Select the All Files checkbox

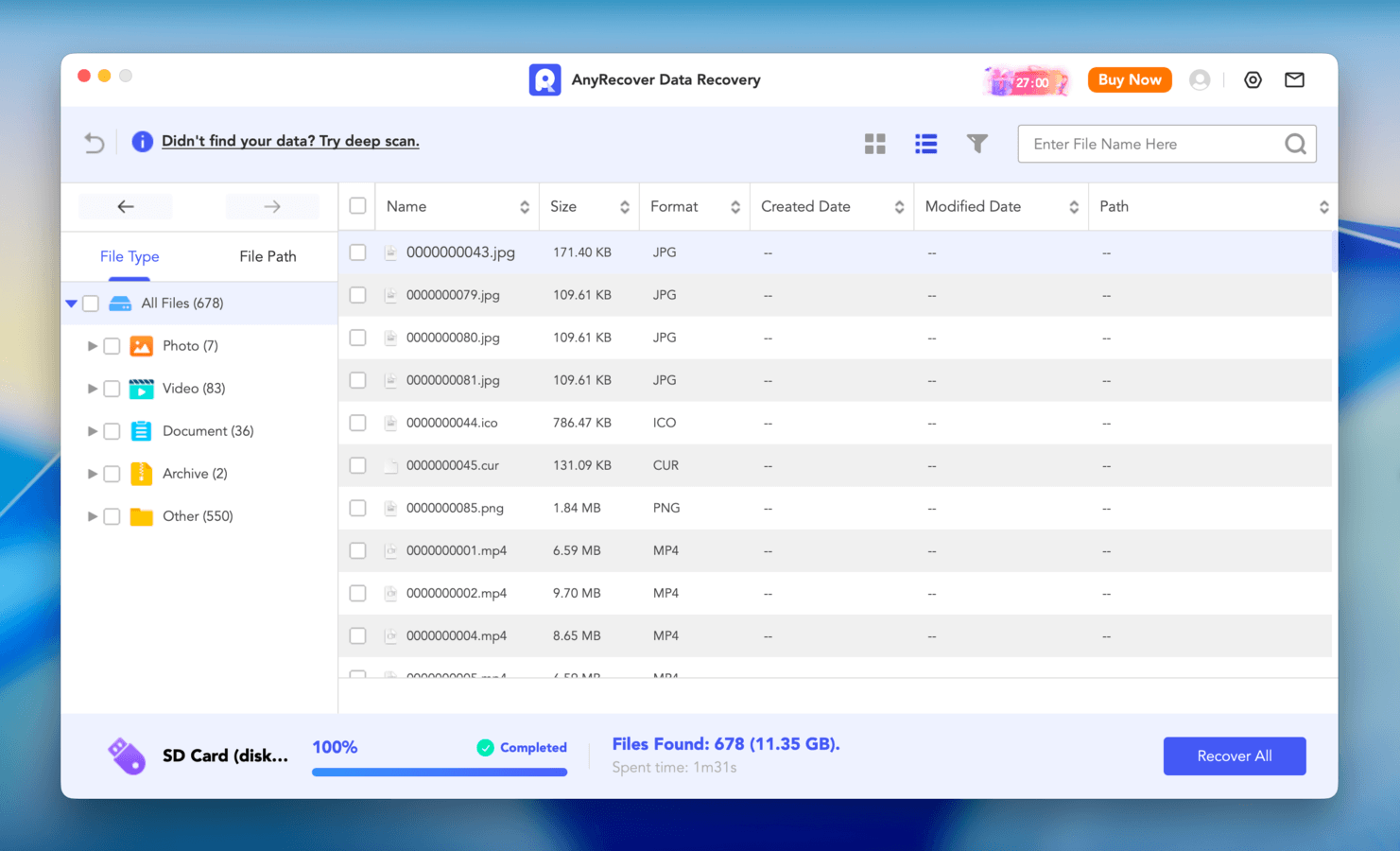(90, 303)
